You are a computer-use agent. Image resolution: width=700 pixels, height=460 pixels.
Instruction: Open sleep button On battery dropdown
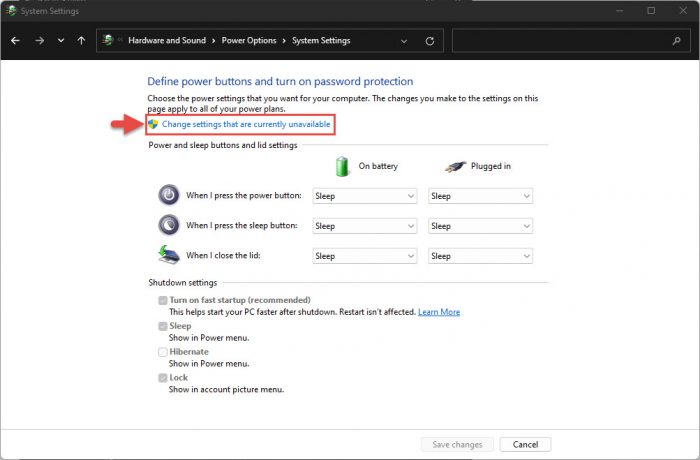pos(365,226)
